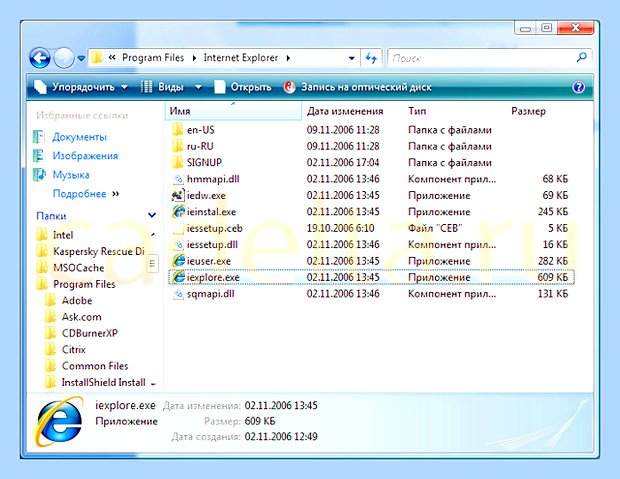Select the hmmapi.dll file icon
This screenshot has width=620, height=479.
tap(178, 179)
